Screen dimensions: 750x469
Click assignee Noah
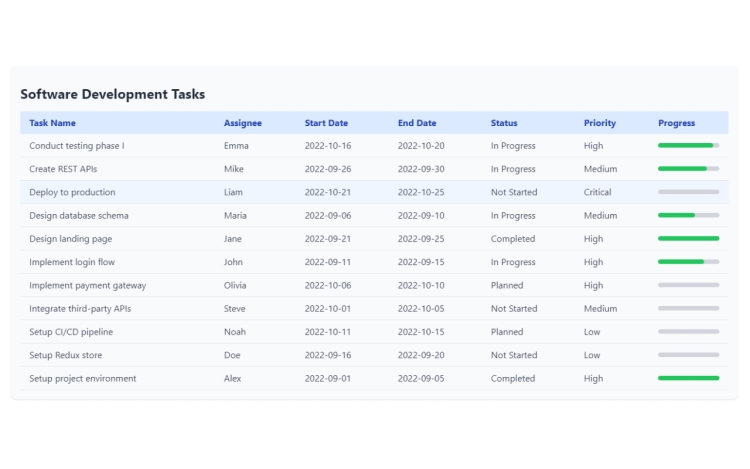click(x=234, y=332)
